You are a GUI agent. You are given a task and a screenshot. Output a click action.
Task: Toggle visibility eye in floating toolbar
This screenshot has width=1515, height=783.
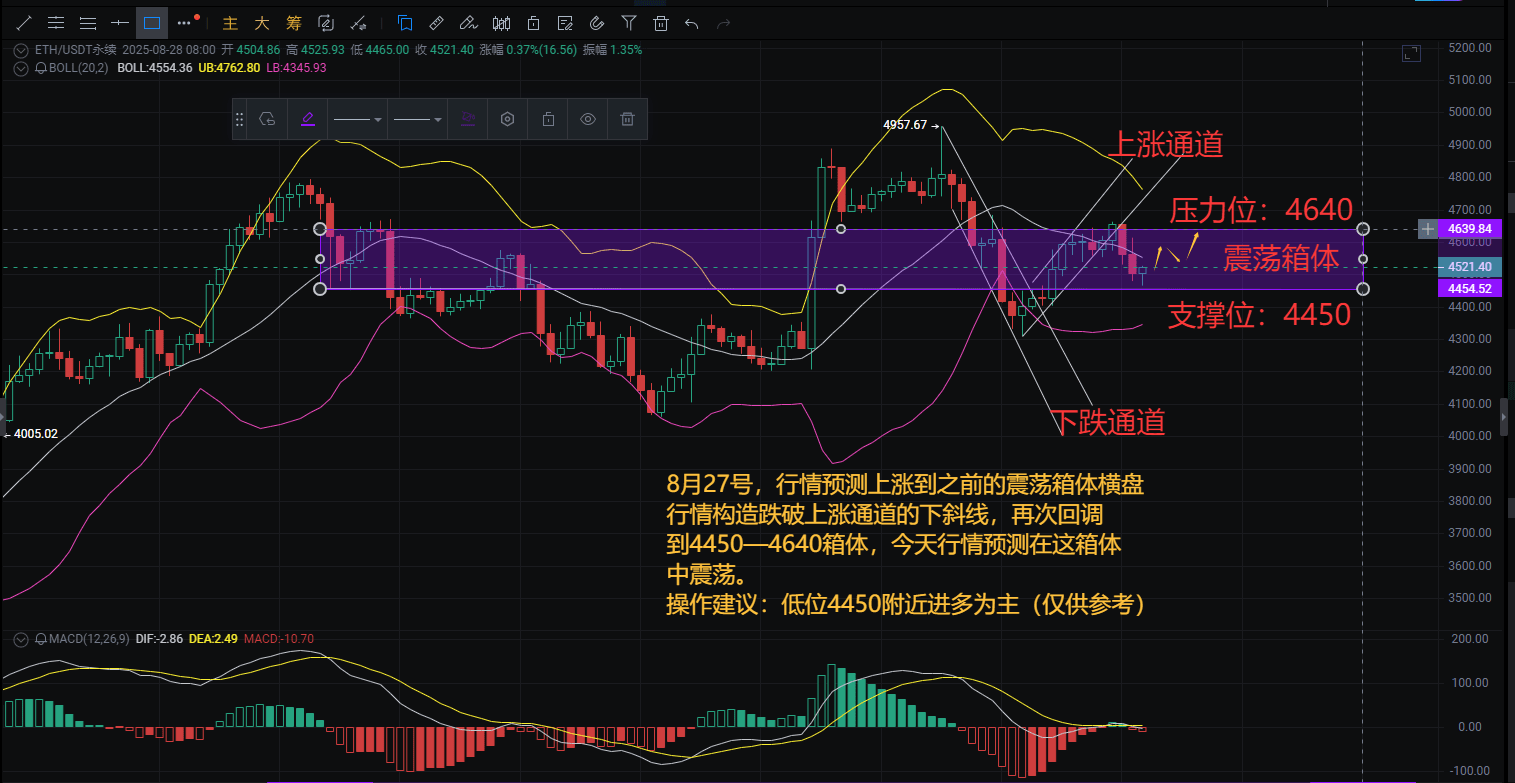588,119
